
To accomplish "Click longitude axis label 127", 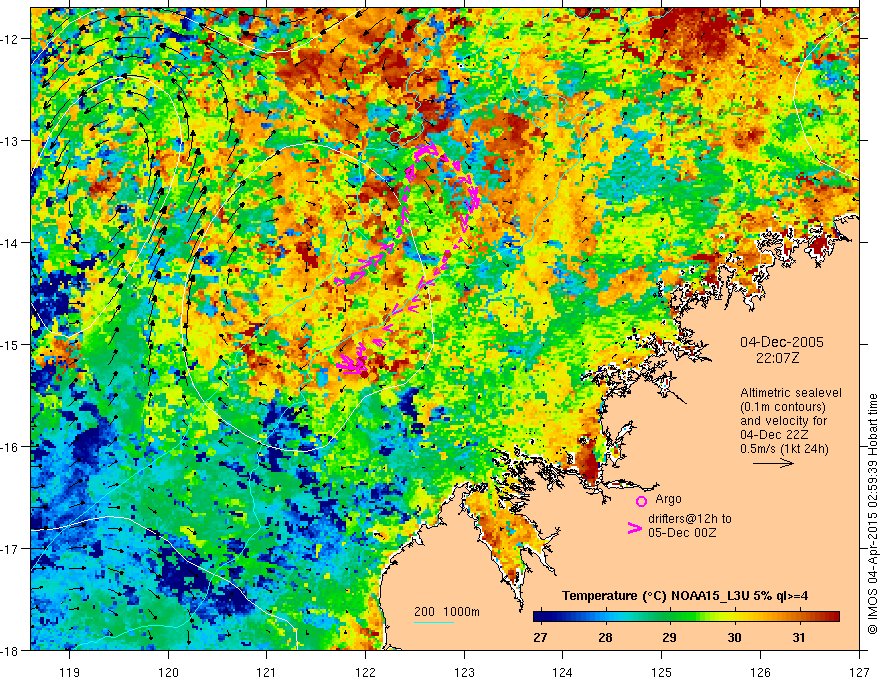I will pos(859,672).
